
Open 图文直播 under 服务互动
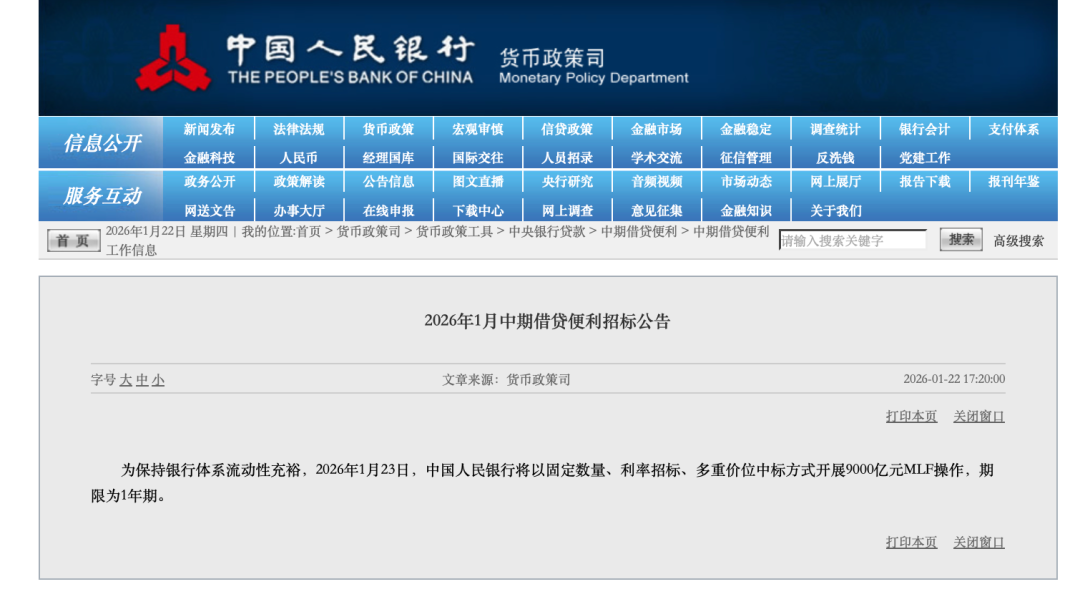478,182
